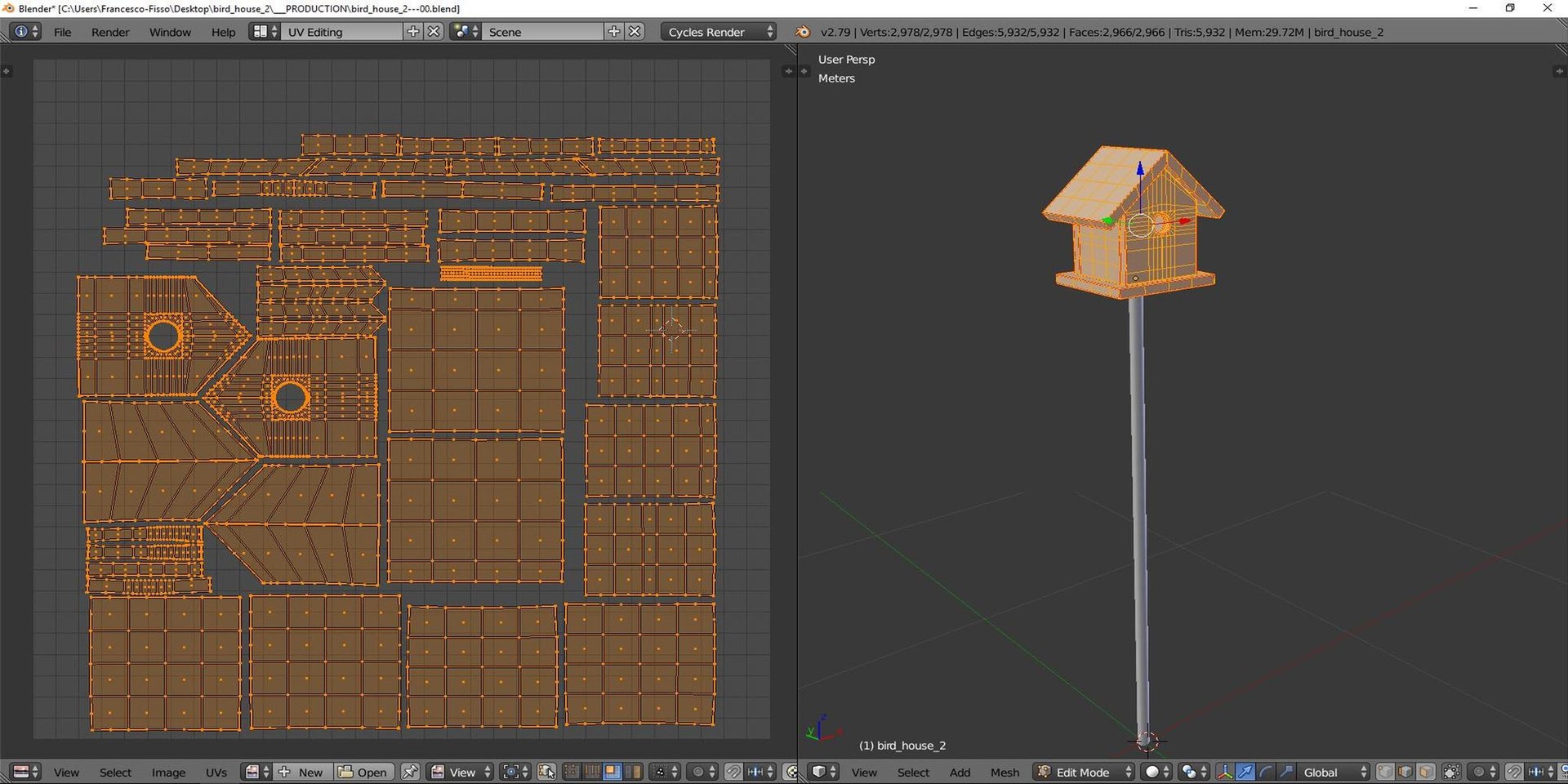Open the Mesh menu
The image size is (1568, 784).
coord(1004,772)
